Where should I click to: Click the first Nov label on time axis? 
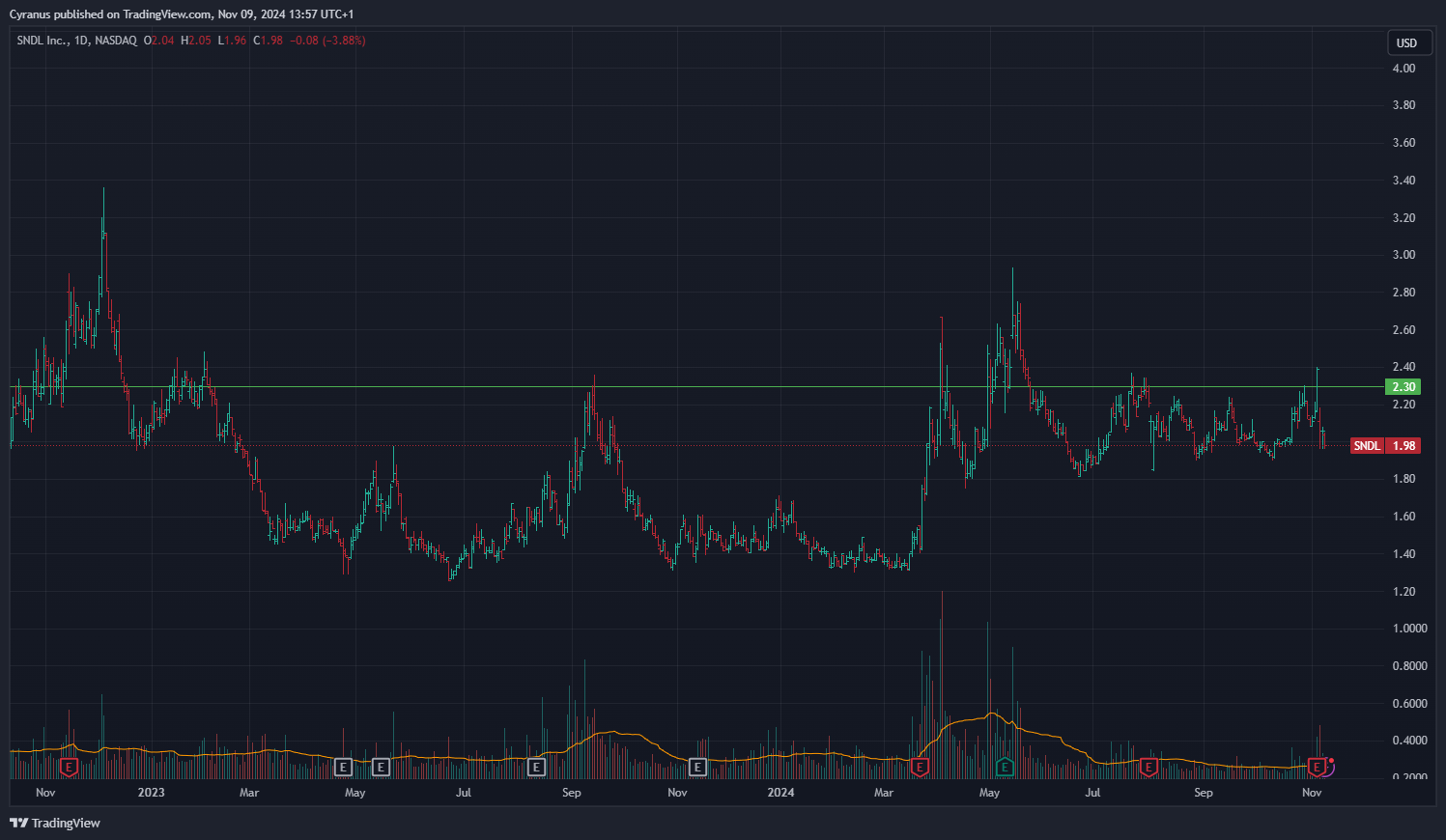45,793
